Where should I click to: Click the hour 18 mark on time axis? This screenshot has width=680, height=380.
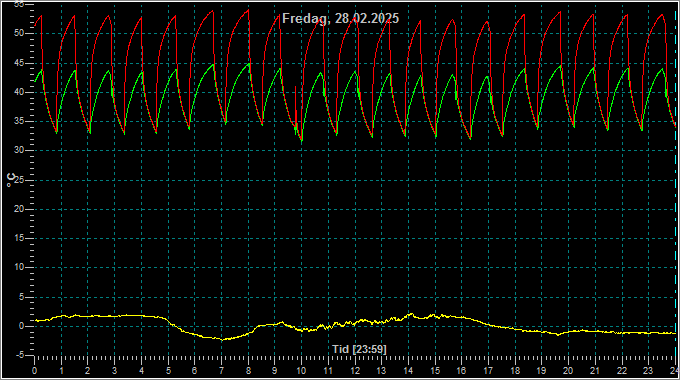(x=515, y=371)
